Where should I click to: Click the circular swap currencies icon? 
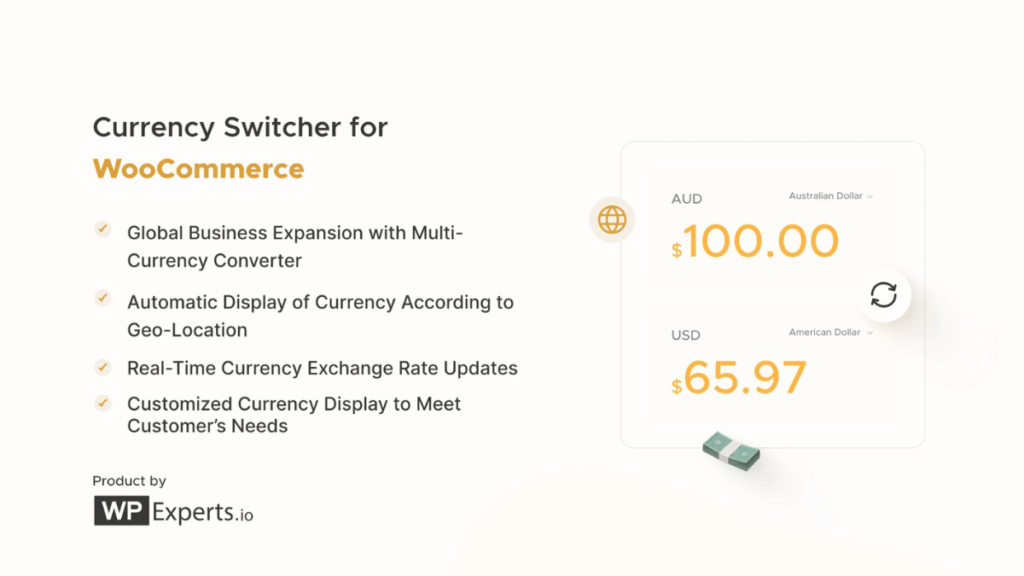click(x=883, y=294)
